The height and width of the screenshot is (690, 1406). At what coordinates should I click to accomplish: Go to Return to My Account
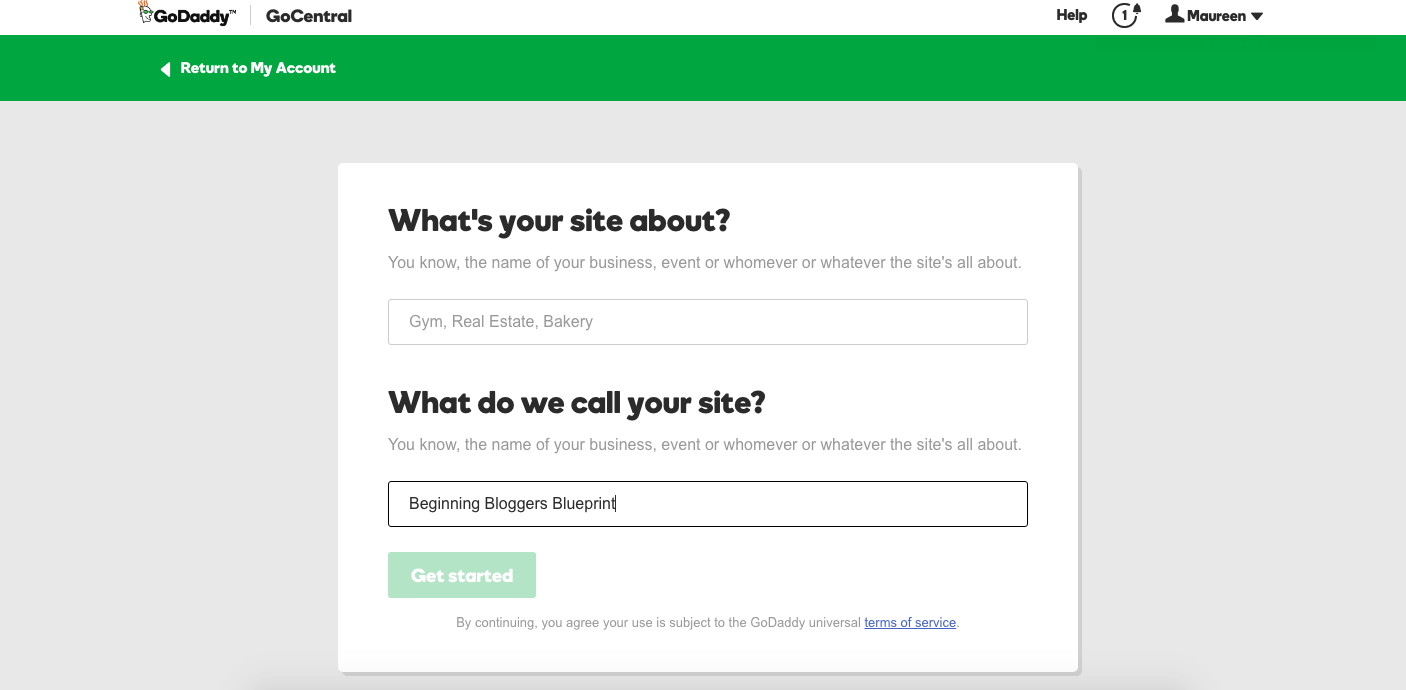258,68
